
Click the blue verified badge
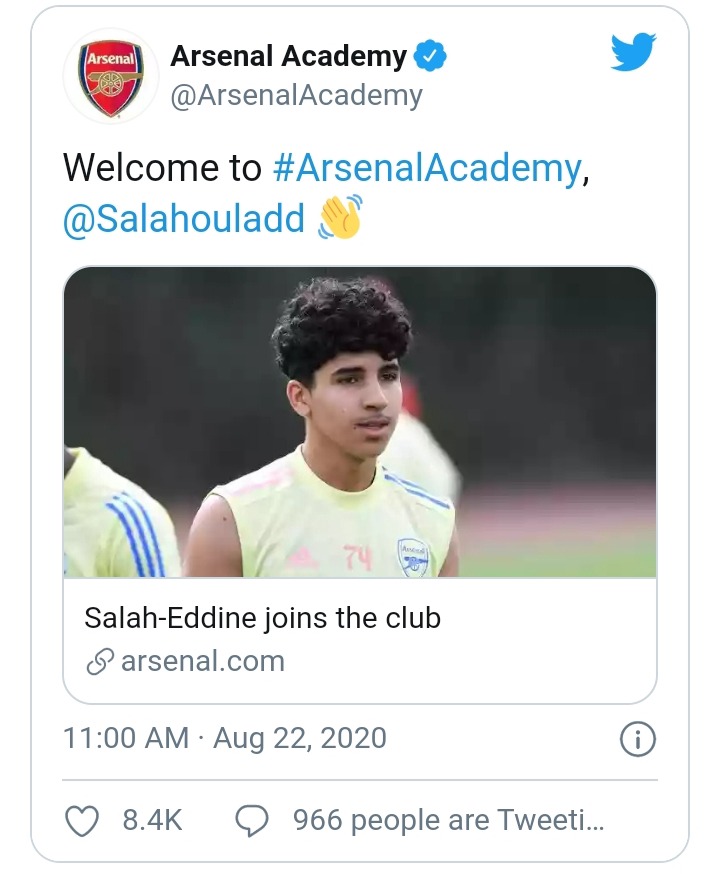[x=430, y=57]
